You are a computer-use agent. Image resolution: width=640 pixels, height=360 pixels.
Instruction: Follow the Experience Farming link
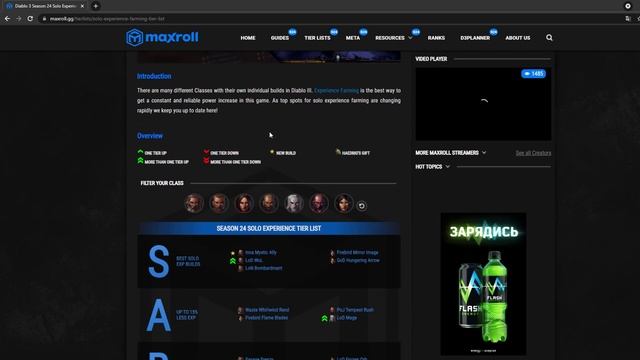pyautogui.click(x=336, y=91)
